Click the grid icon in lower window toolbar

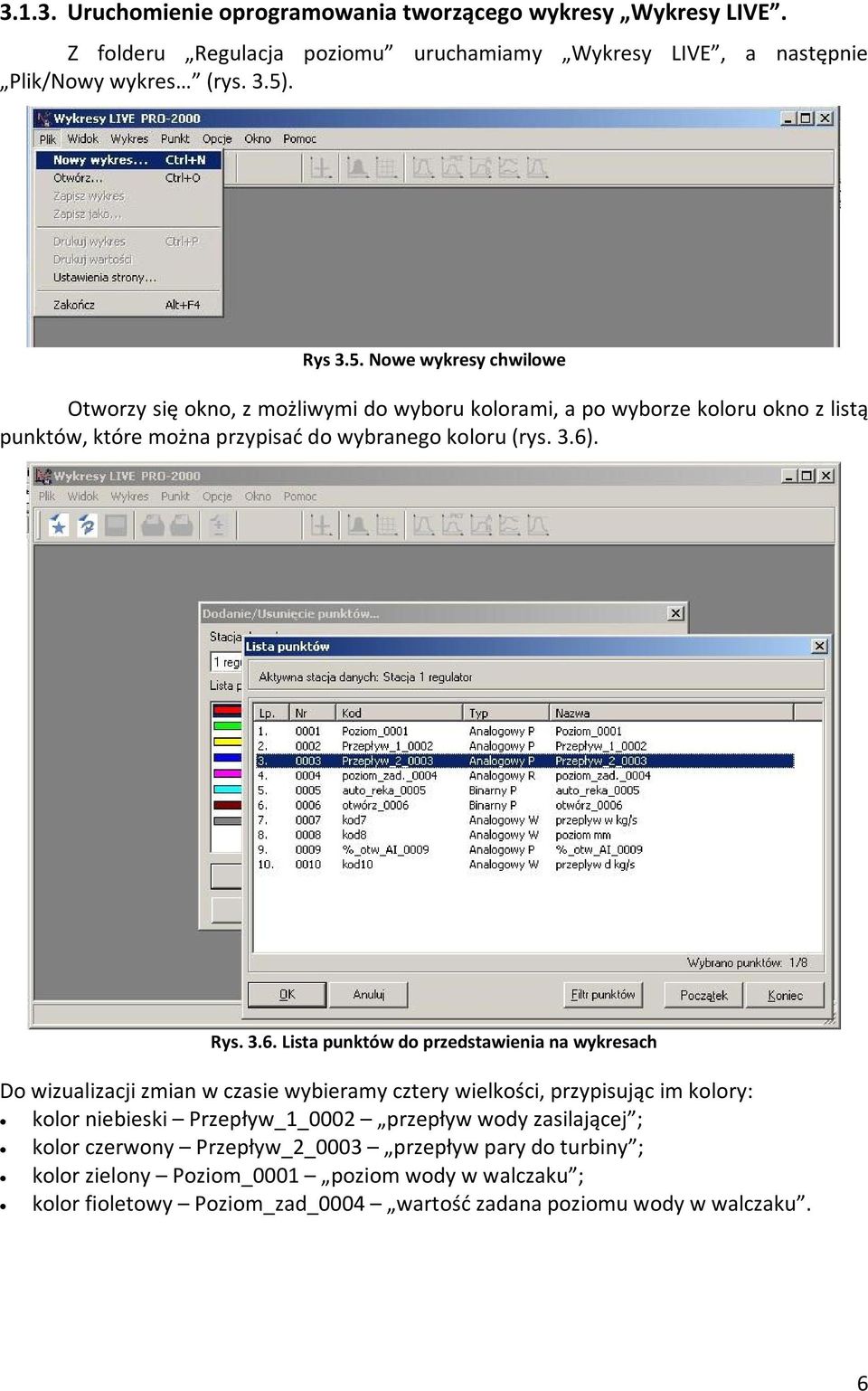coord(387,525)
